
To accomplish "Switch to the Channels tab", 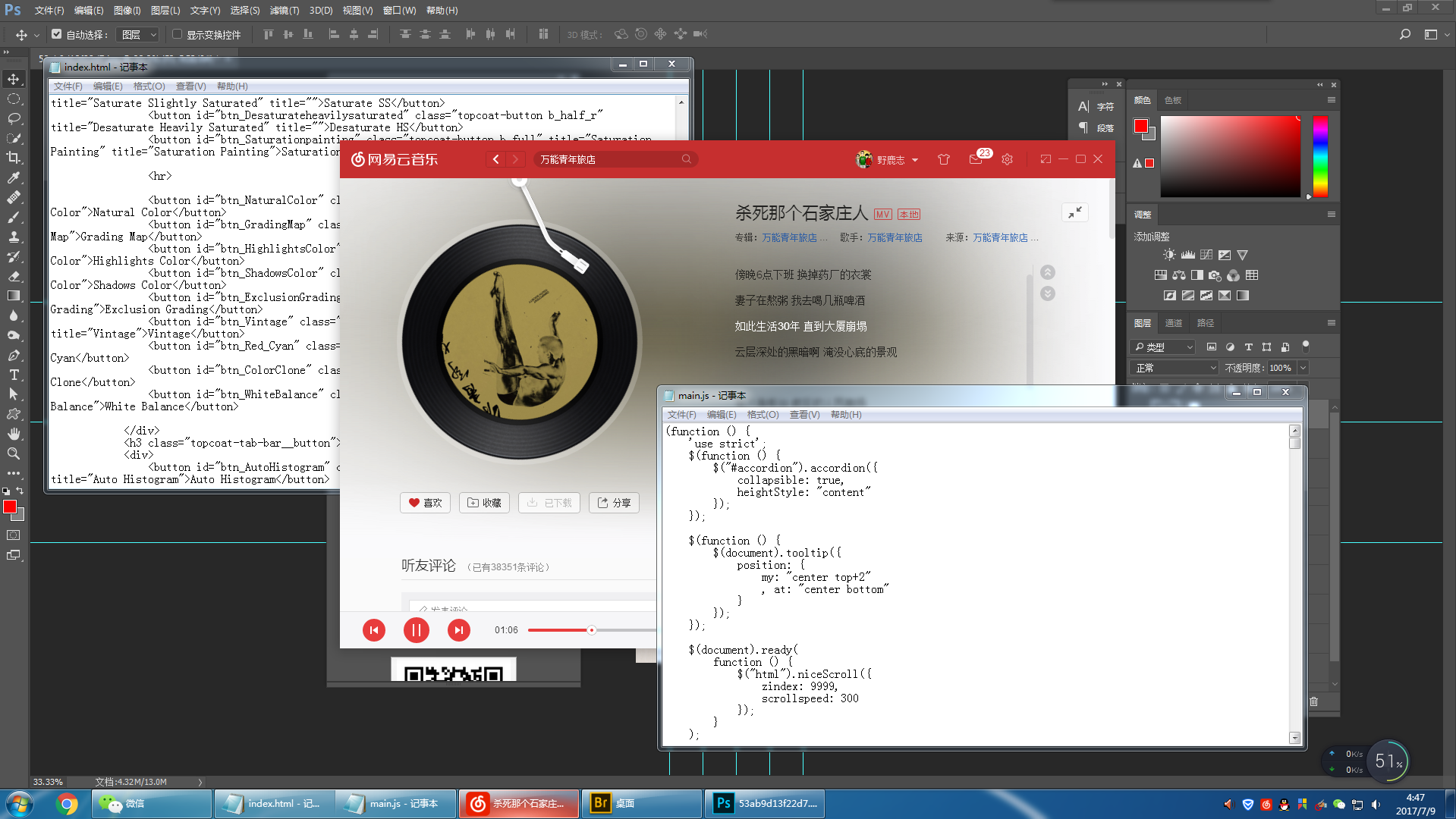I will point(1174,322).
